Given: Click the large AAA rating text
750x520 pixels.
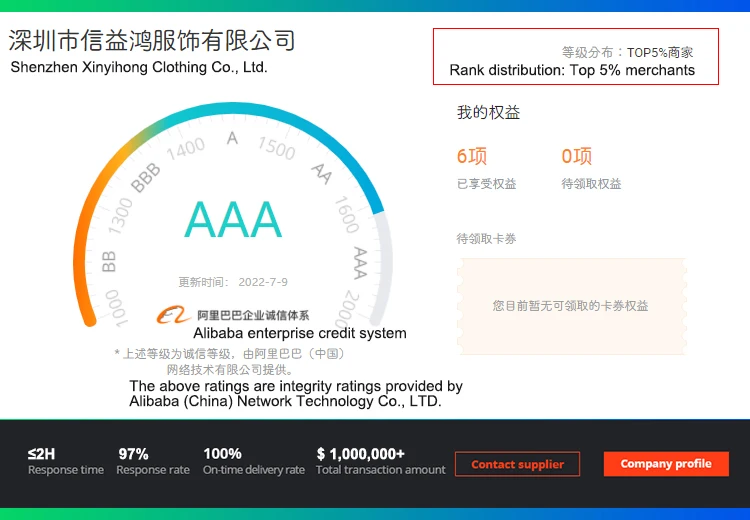Looking at the screenshot, I should point(233,220).
